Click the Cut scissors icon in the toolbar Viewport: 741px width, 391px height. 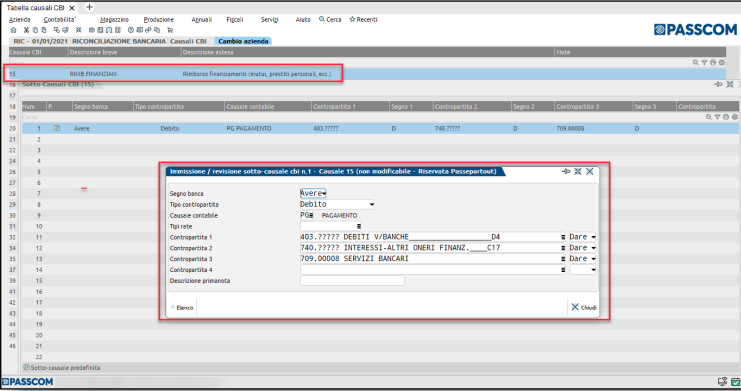(x=26, y=30)
